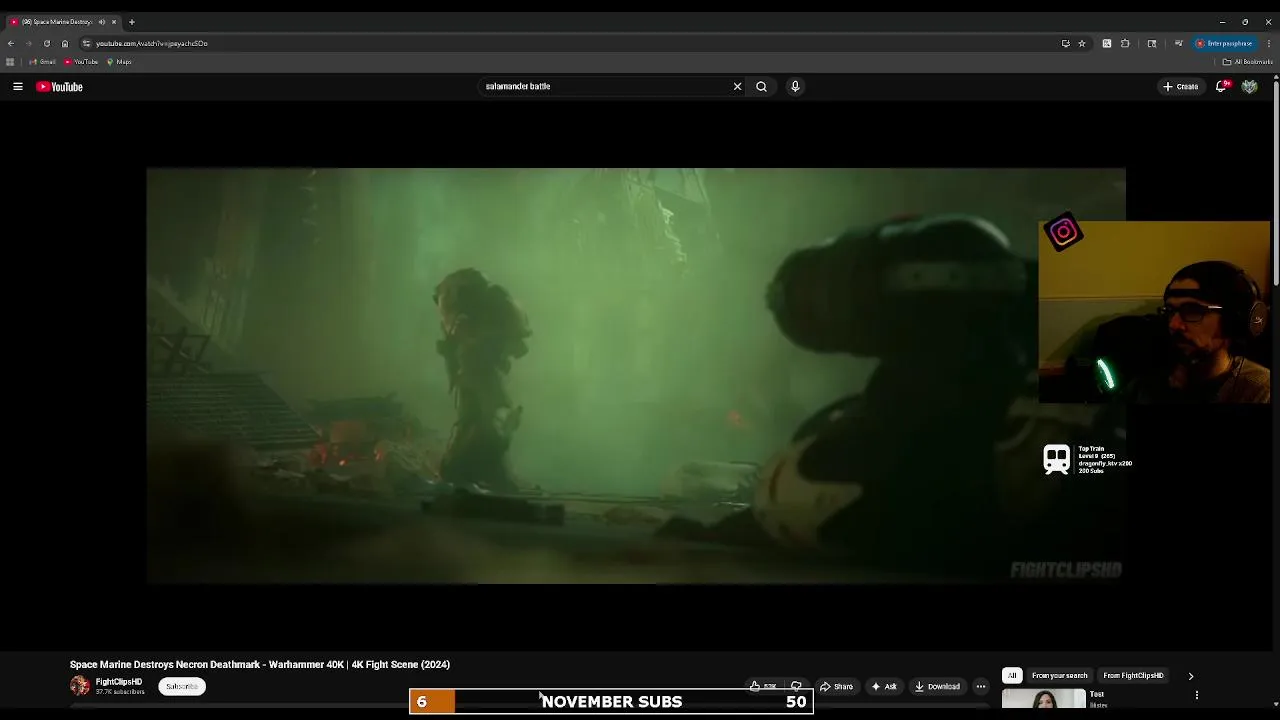Click the Ask button
The height and width of the screenshot is (720, 1280).
884,687
